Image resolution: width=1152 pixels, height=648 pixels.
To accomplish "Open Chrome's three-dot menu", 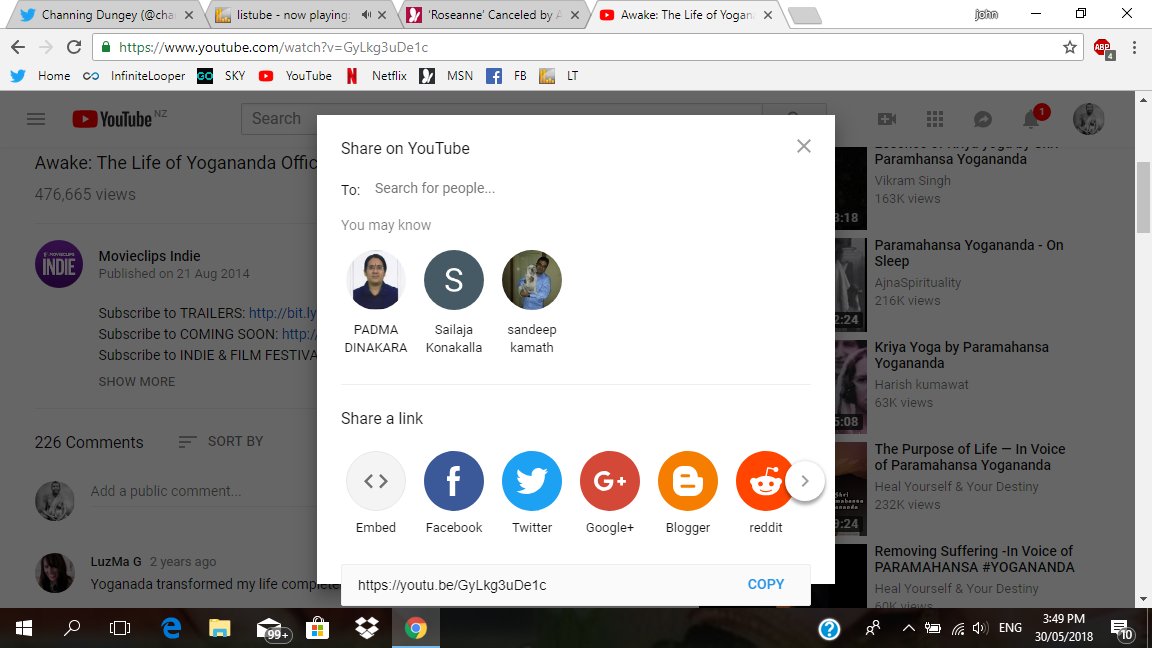I will pyautogui.click(x=1134, y=47).
